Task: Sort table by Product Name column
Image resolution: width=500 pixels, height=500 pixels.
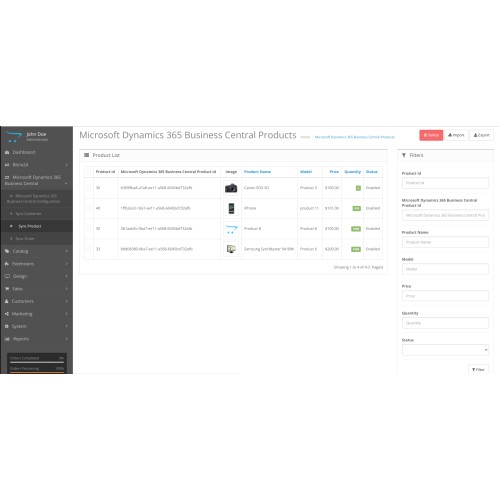Action: pos(257,172)
